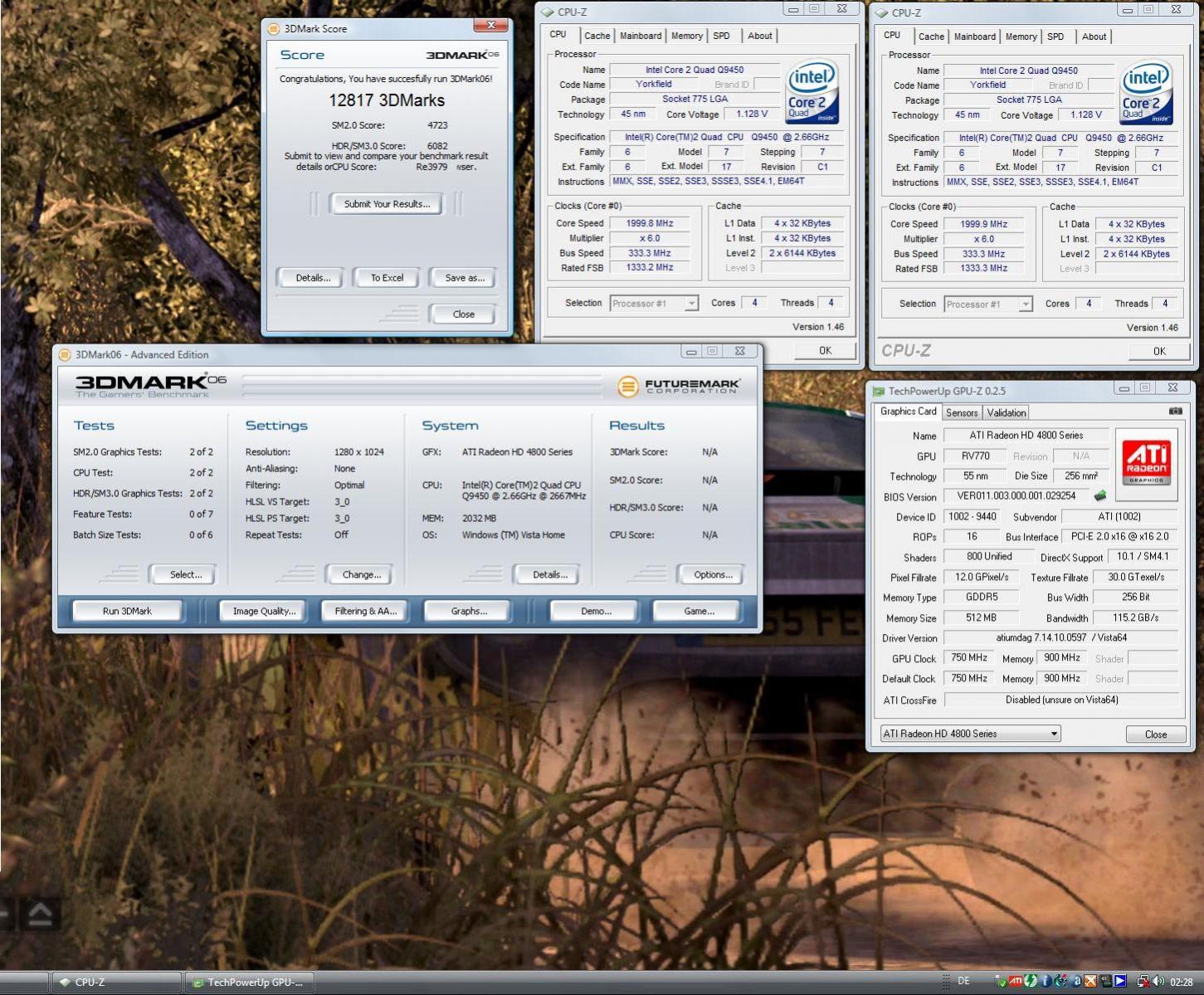Click the Save as button in 3DMark Score
The width and height of the screenshot is (1204, 995).
click(x=465, y=278)
